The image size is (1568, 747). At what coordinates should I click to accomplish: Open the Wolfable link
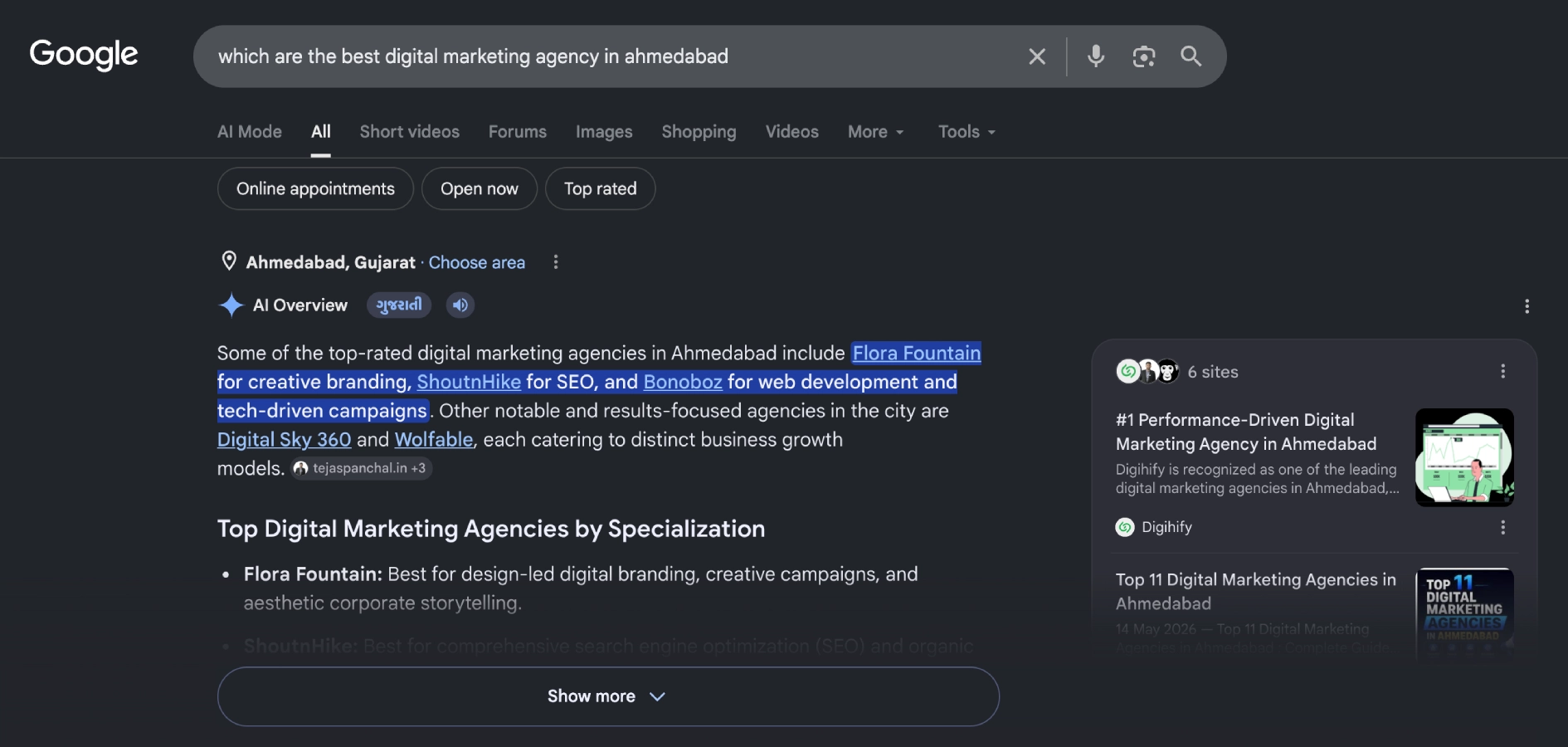[434, 440]
